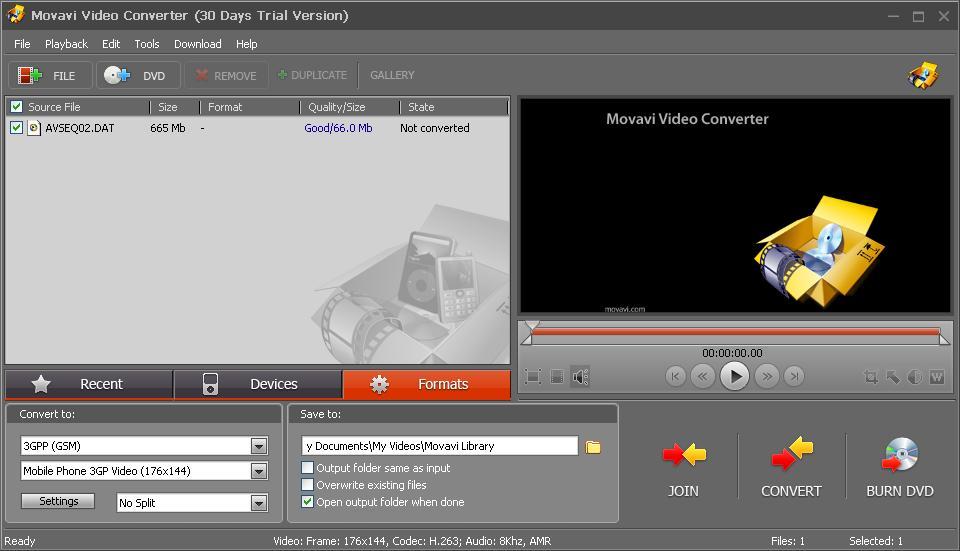Open the Playback menu
960x551 pixels.
tap(66, 44)
